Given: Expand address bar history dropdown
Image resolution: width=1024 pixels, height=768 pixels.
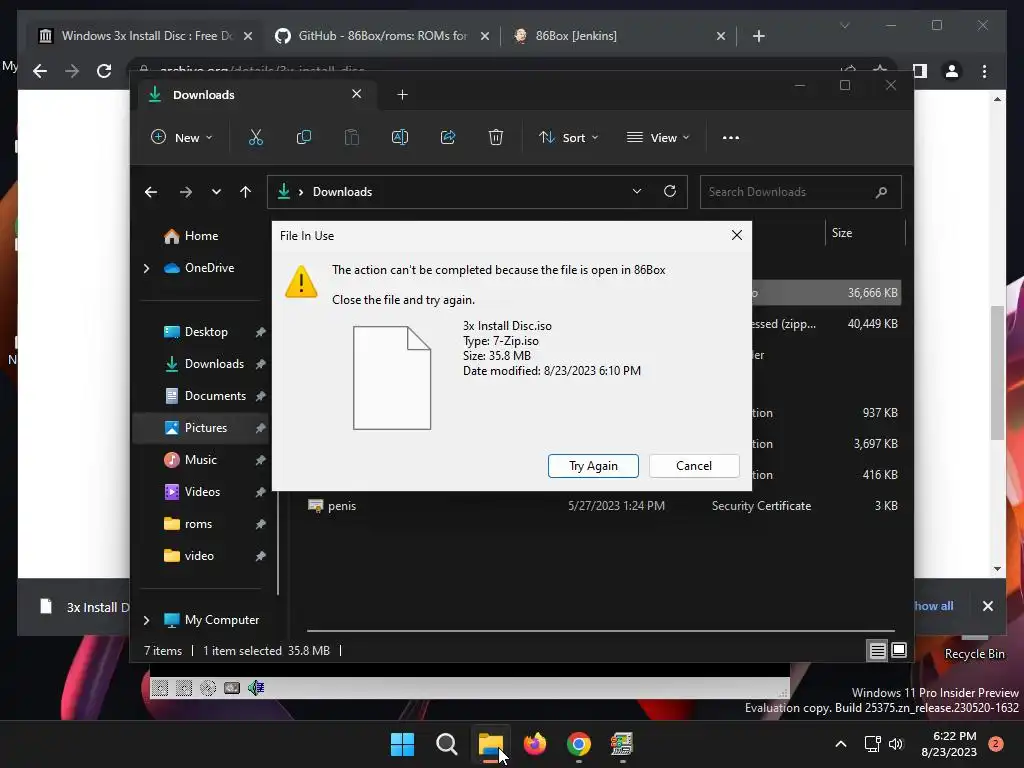Looking at the screenshot, I should click(x=637, y=191).
